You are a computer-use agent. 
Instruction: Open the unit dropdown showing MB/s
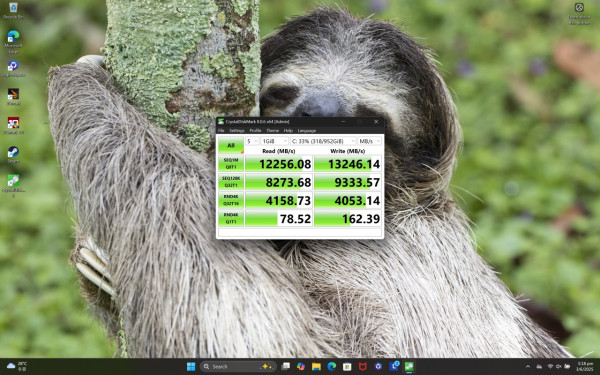click(370, 141)
